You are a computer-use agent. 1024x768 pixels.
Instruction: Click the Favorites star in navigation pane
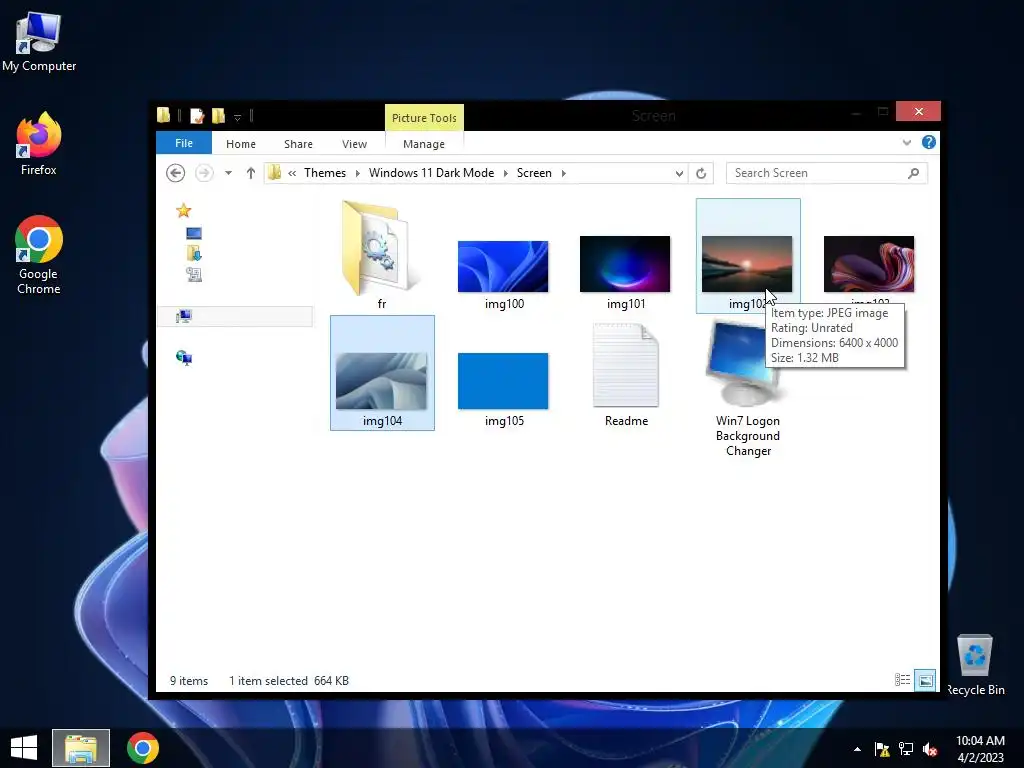click(x=184, y=210)
